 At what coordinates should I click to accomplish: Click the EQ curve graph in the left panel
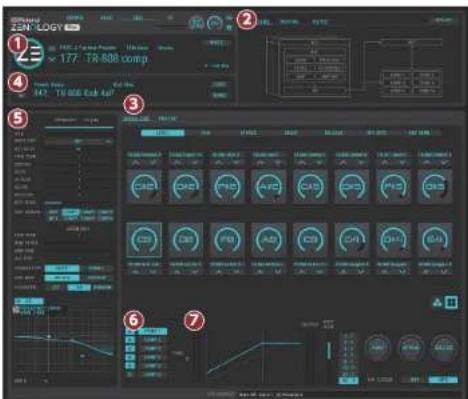pyautogui.click(x=64, y=339)
